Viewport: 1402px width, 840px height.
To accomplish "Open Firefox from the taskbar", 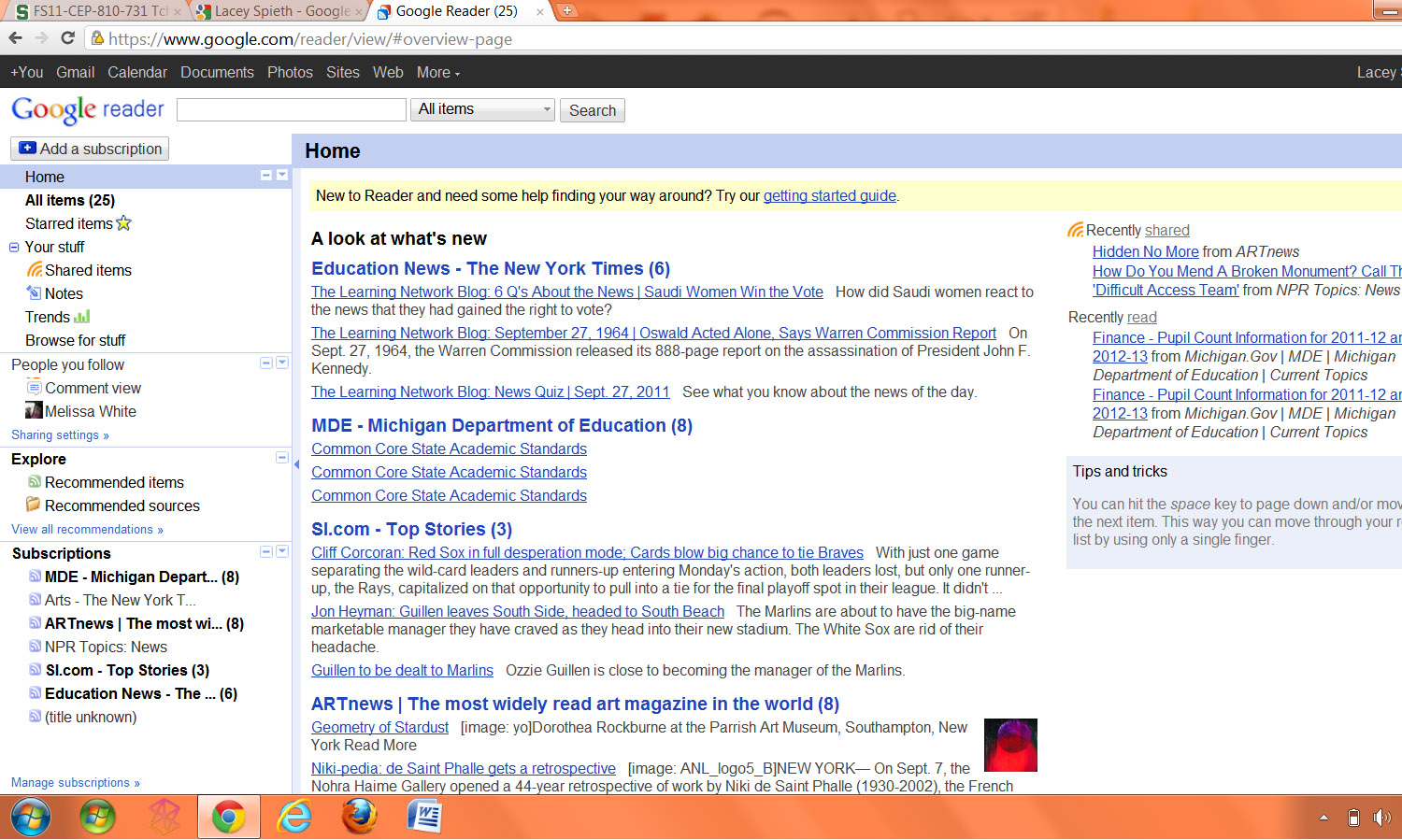I will coord(360,818).
